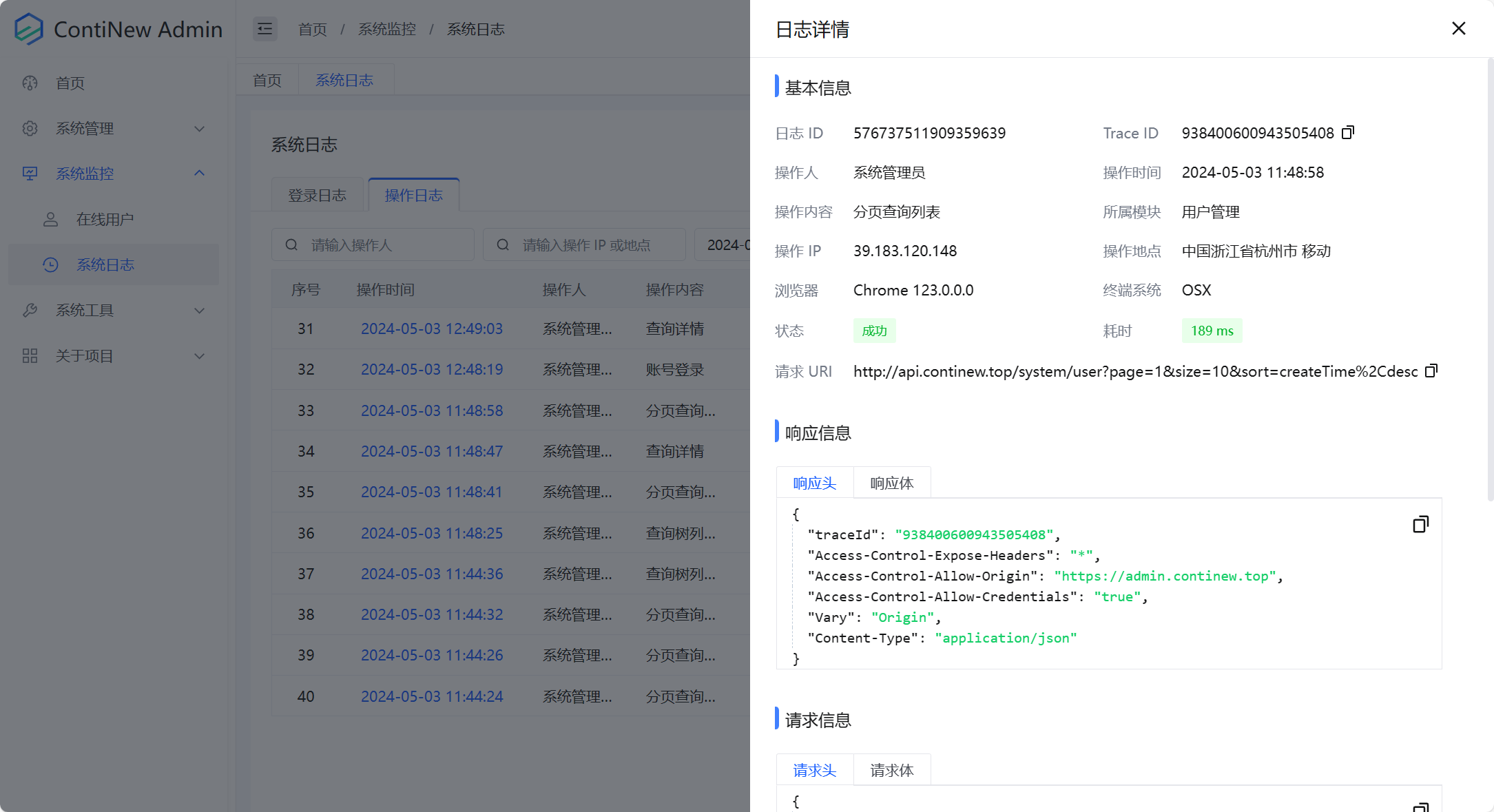The image size is (1494, 812).
Task: Open log entry 2024-05-03 12:48:19
Action: point(432,369)
